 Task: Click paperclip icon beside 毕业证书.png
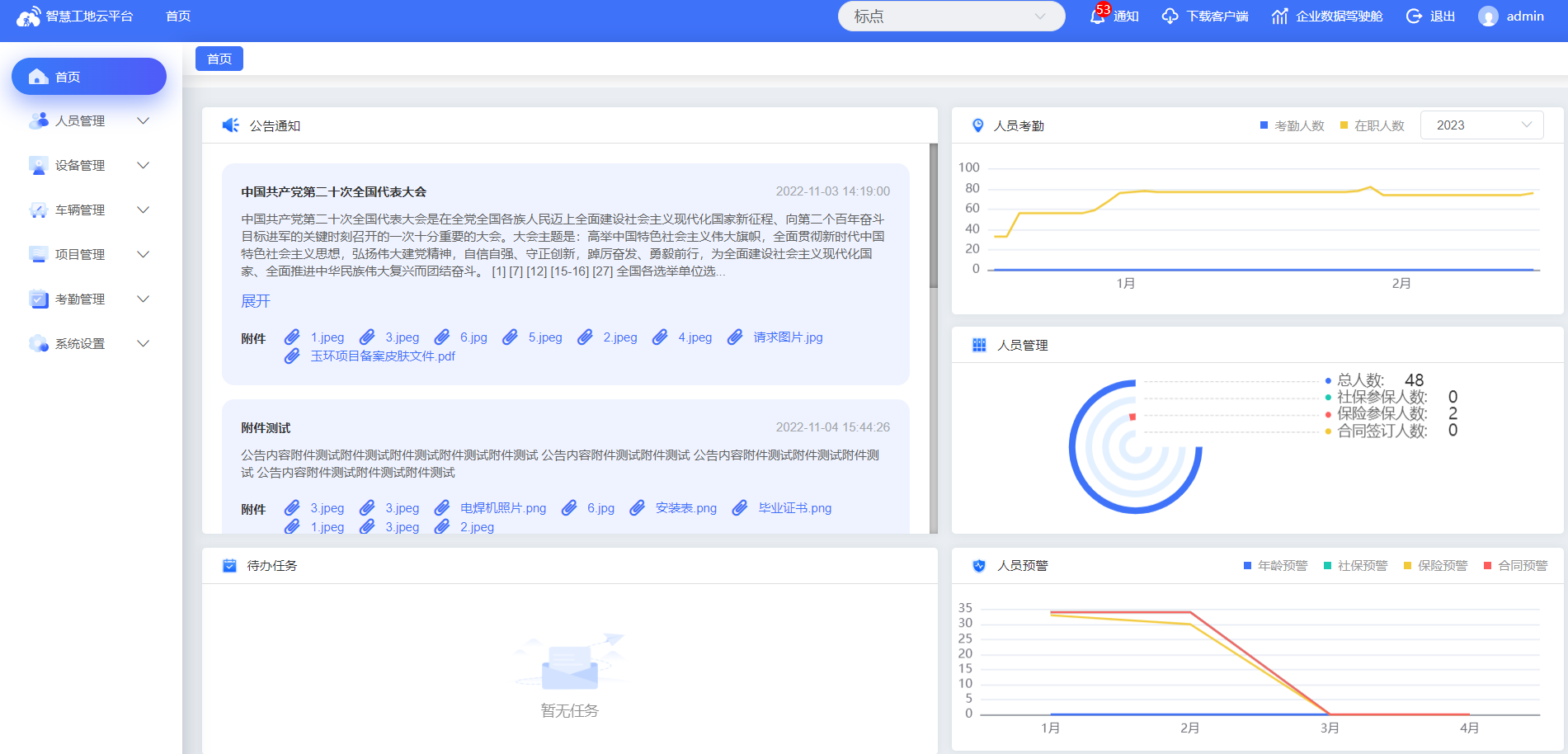click(740, 508)
